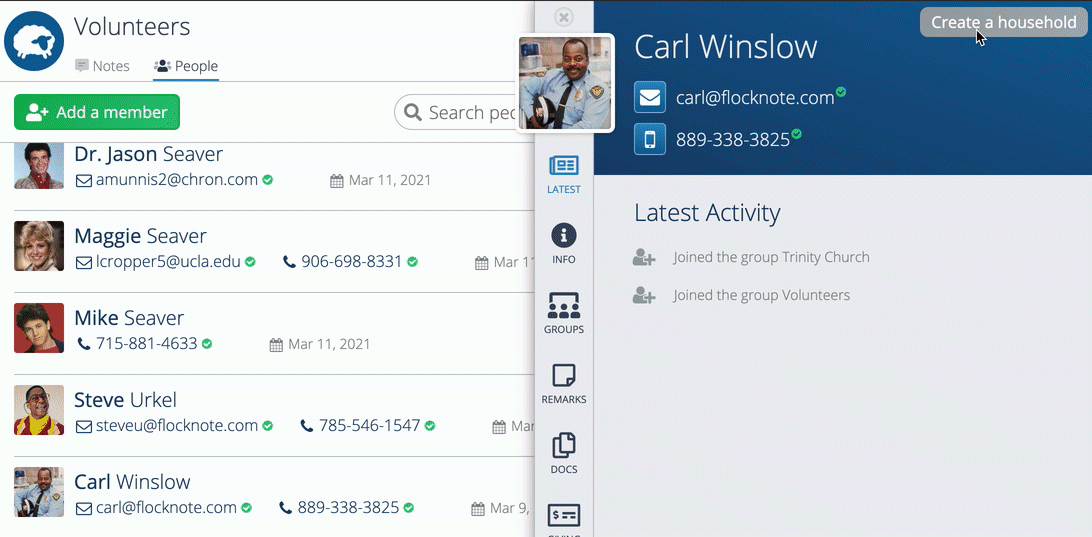The image size is (1092, 537).
Task: Click phone icon beside 715-881-4633
Action: pos(84,343)
